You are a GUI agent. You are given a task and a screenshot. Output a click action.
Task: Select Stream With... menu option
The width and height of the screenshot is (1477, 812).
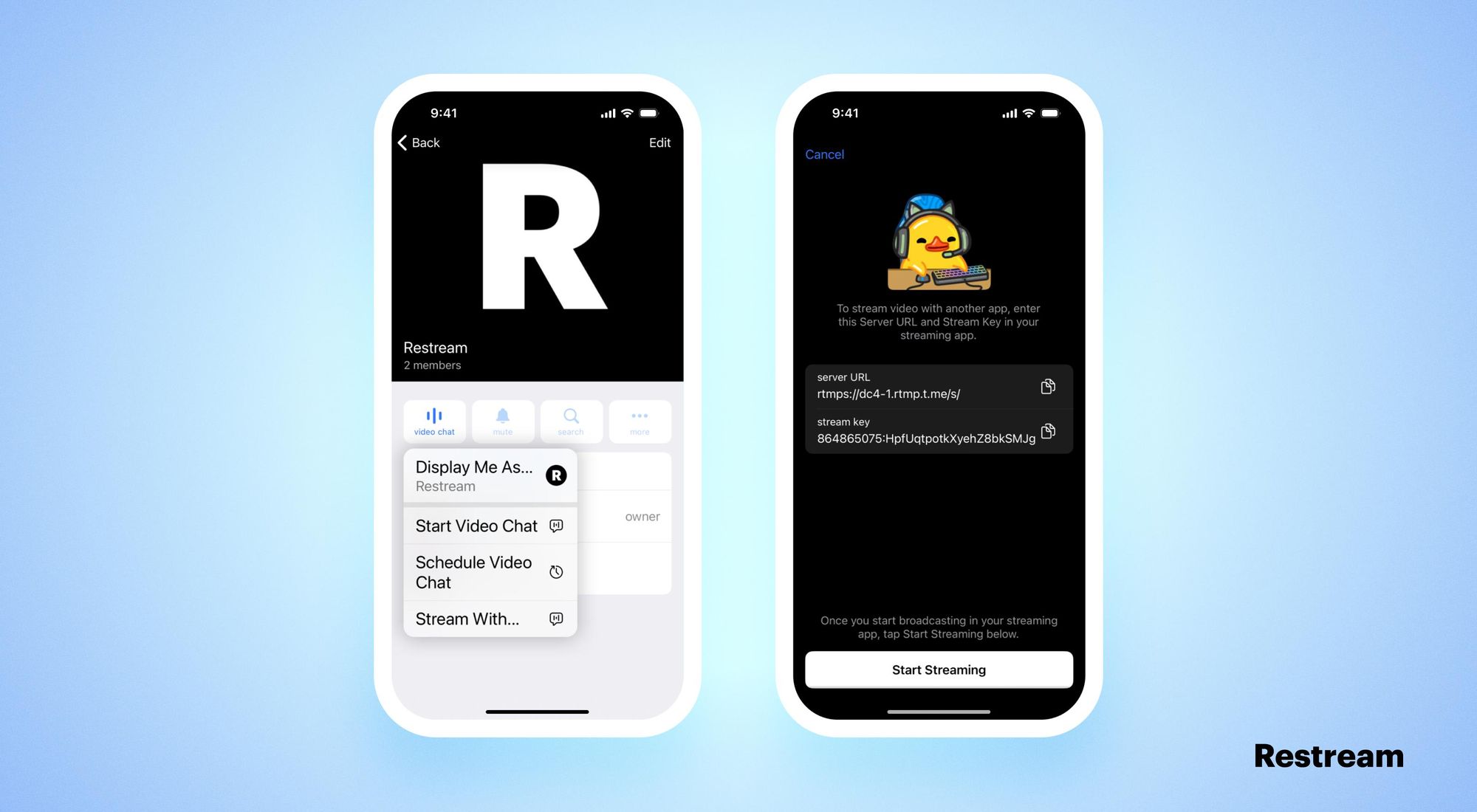coord(487,618)
